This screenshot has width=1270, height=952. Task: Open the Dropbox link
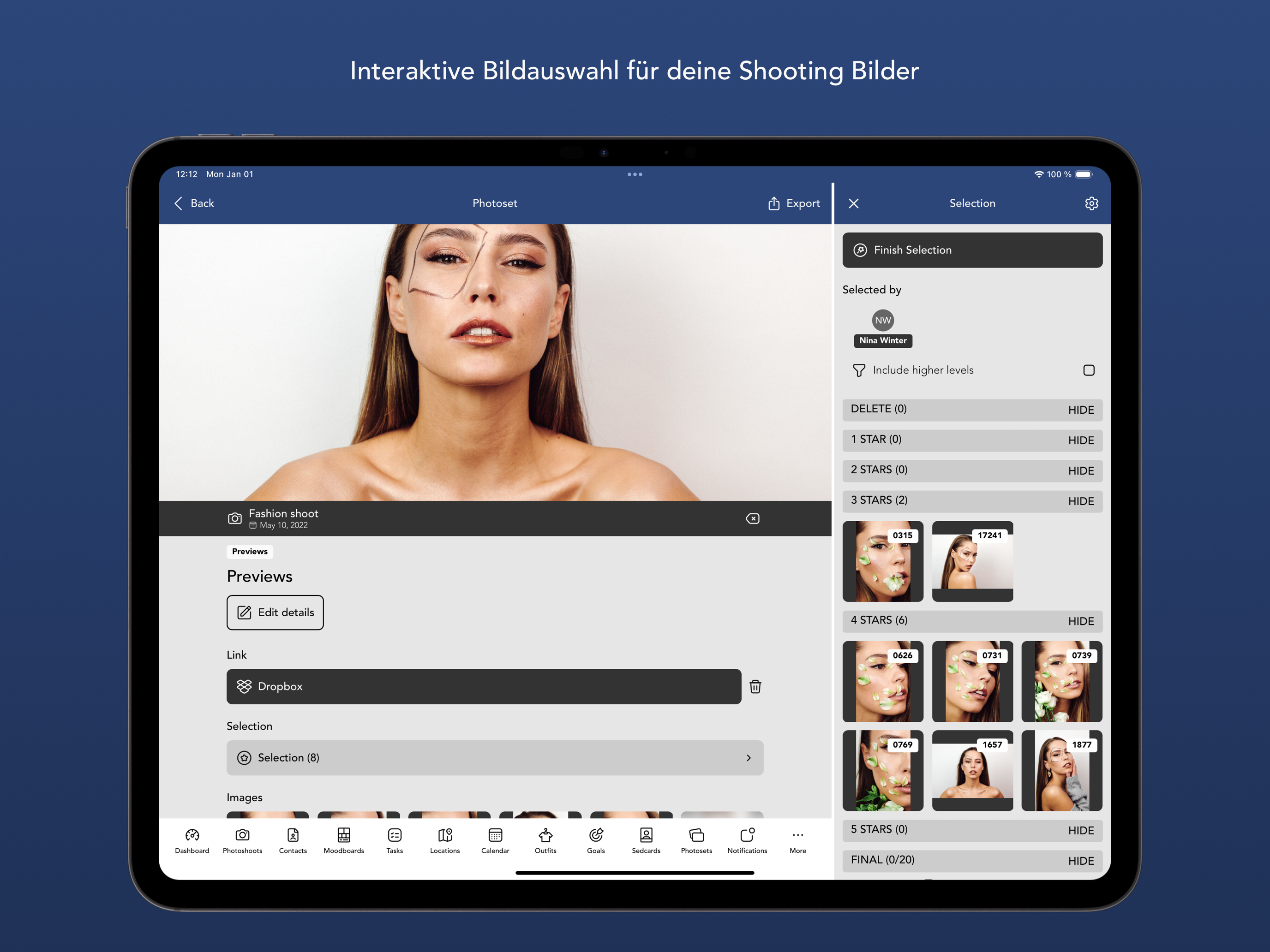coord(484,686)
